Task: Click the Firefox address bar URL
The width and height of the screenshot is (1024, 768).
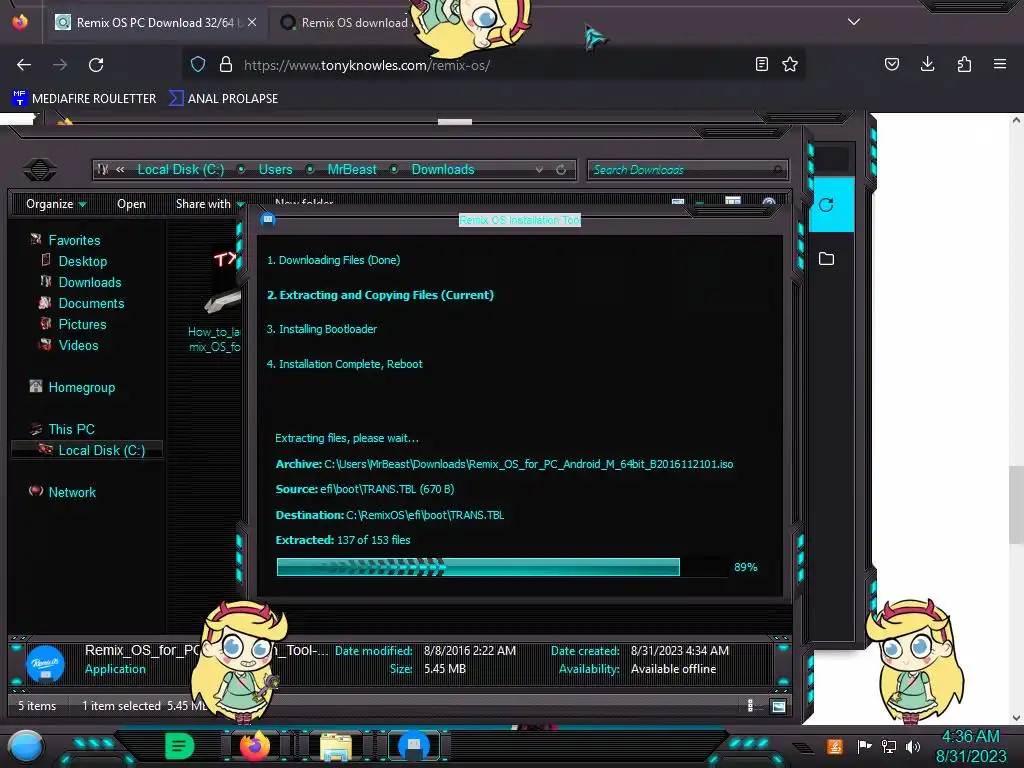Action: pyautogui.click(x=366, y=65)
